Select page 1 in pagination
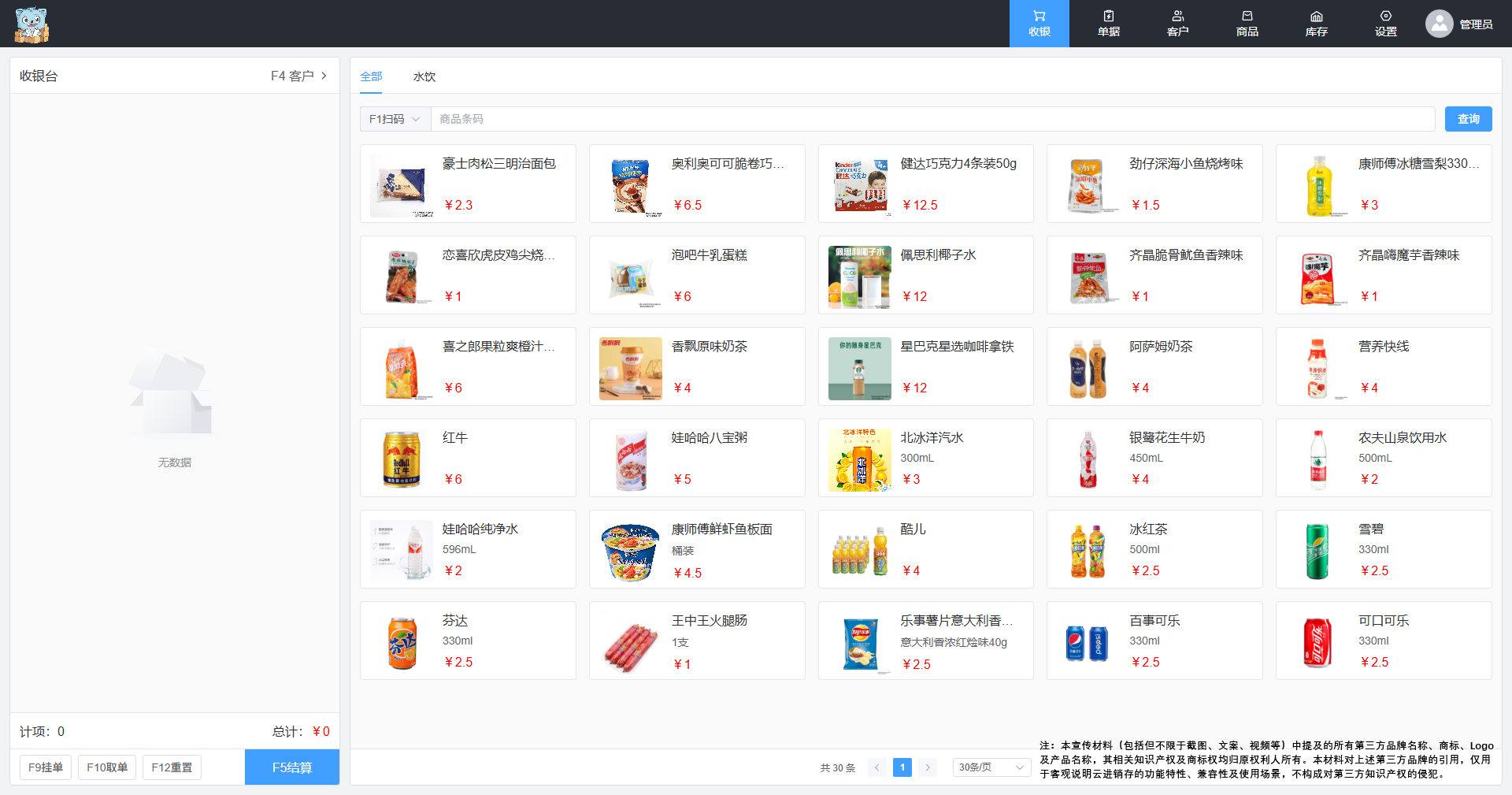1512x795 pixels. point(902,767)
